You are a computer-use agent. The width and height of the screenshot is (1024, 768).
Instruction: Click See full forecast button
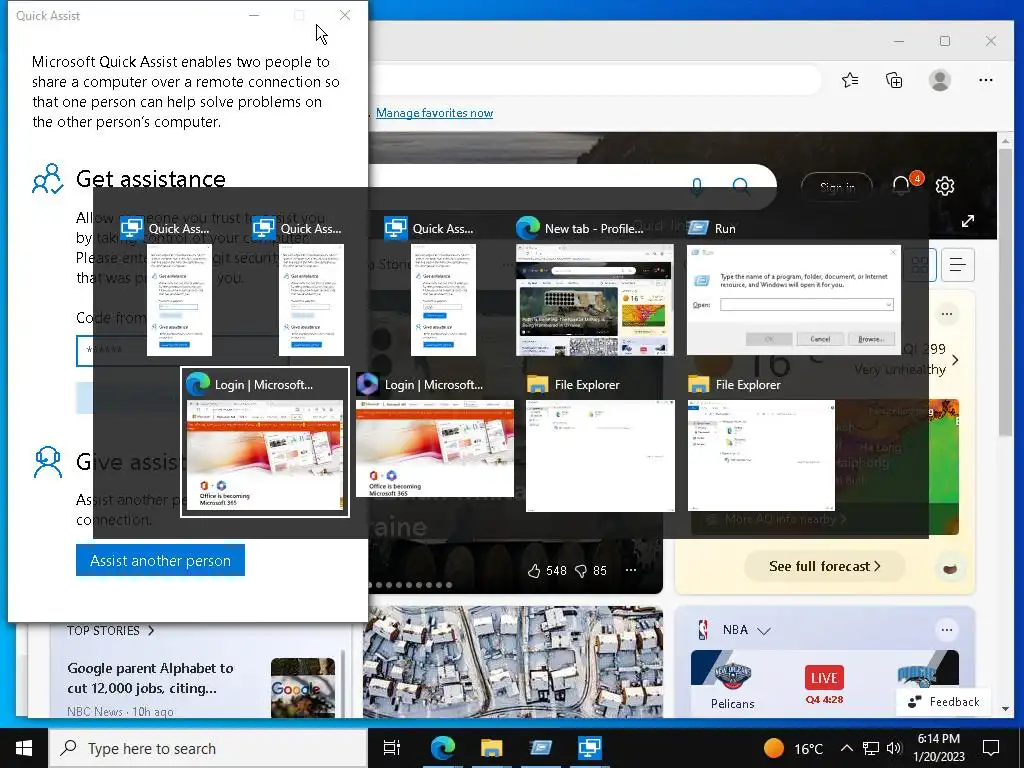tap(824, 566)
